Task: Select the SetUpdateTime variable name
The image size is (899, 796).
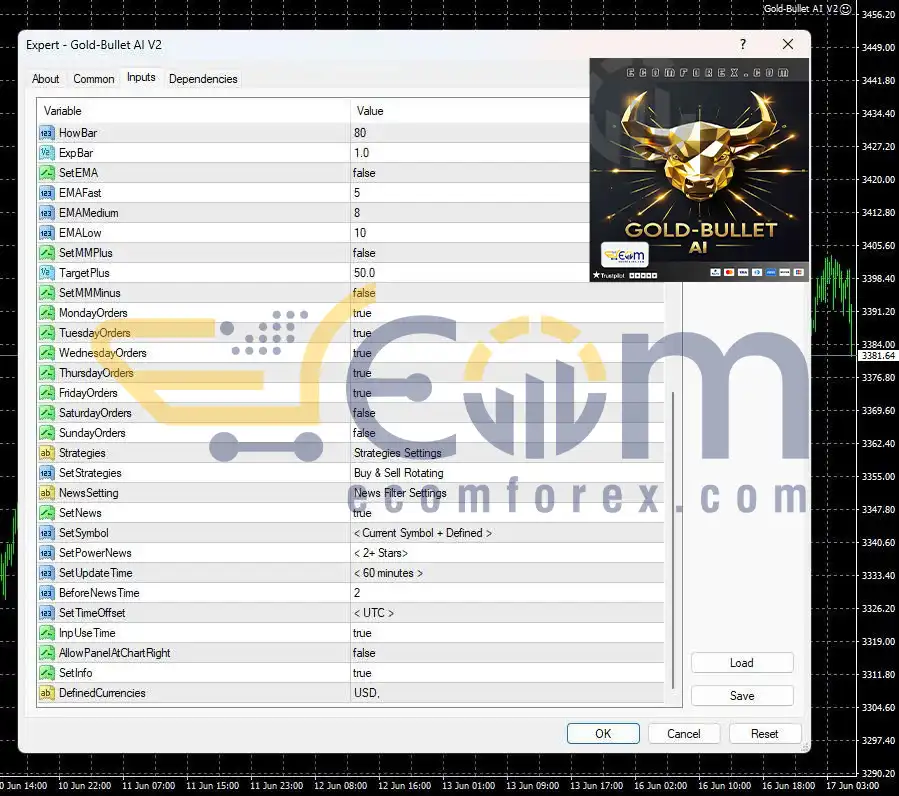Action: [96, 573]
